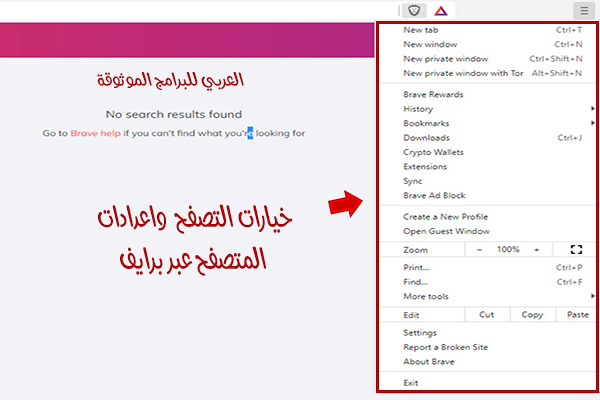The width and height of the screenshot is (600, 400).
Task: Open the hamburger main menu button
Action: (x=584, y=11)
